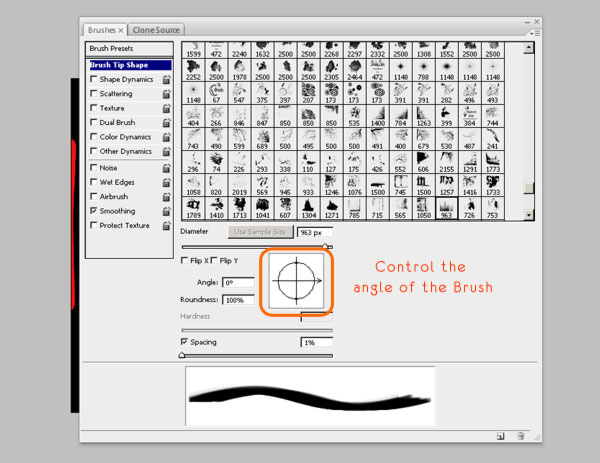Click the trash icon to delete brush
Screen dimensions: 600x463
pyautogui.click(x=520, y=436)
